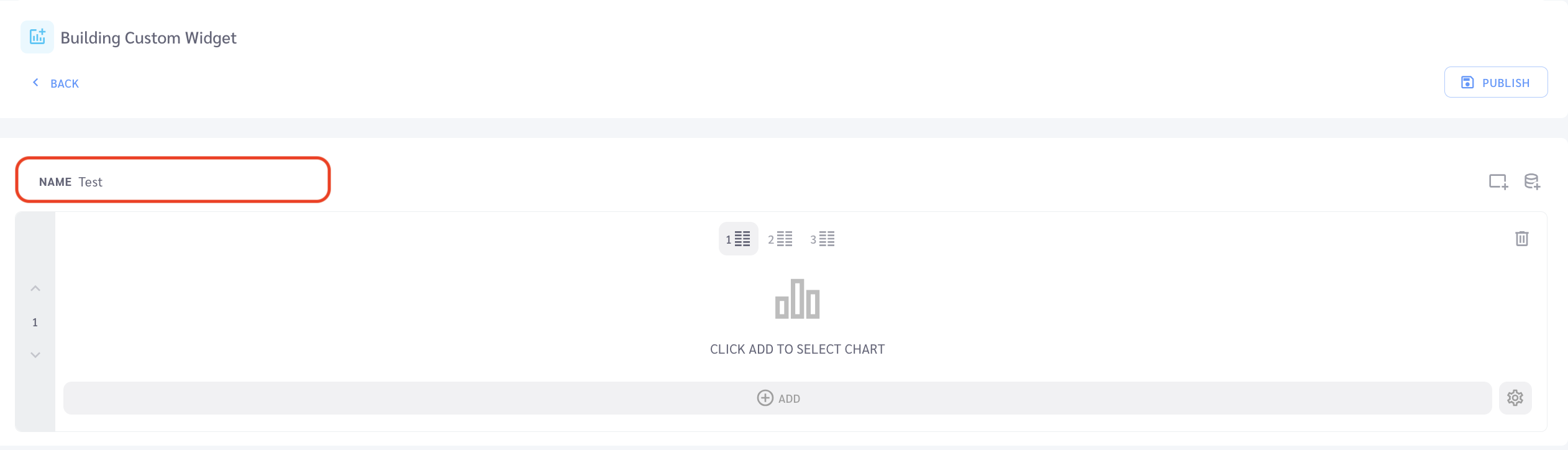Screen dimensions: 1568x450
Task: Go back via BACK link
Action: coord(55,83)
